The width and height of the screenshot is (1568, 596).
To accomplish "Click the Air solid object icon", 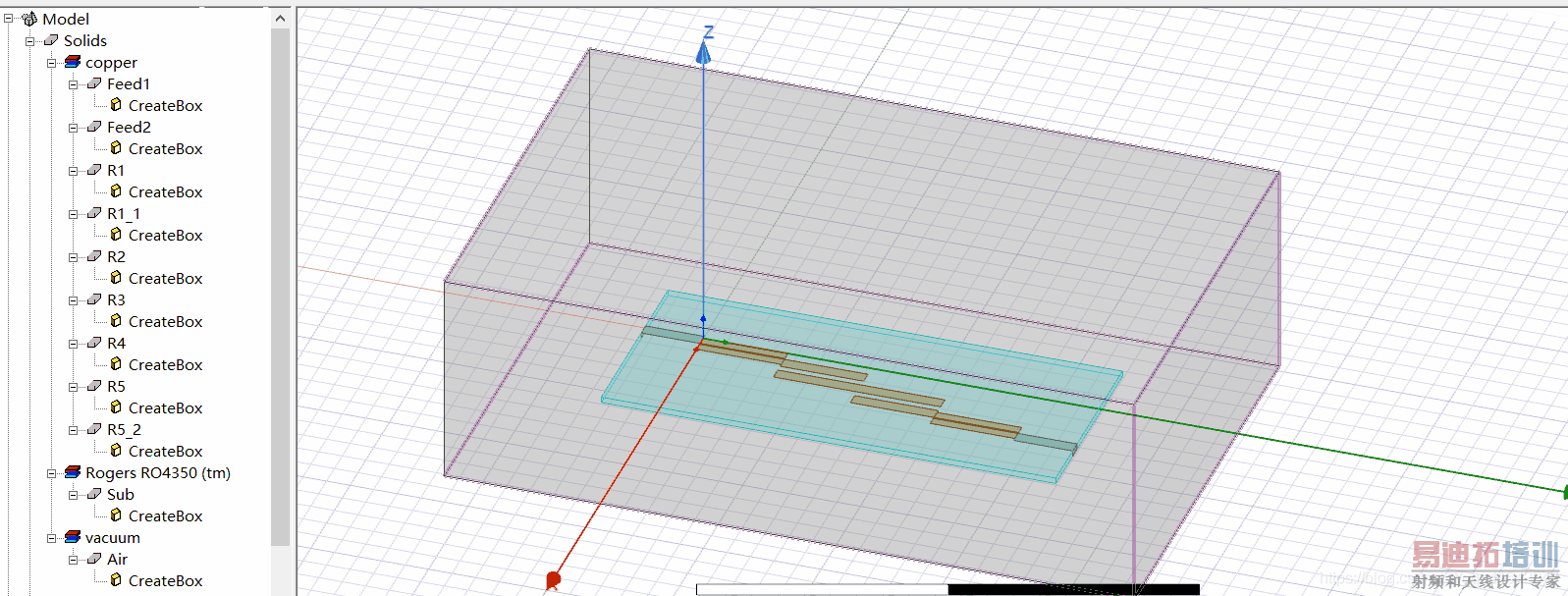I will tap(94, 559).
